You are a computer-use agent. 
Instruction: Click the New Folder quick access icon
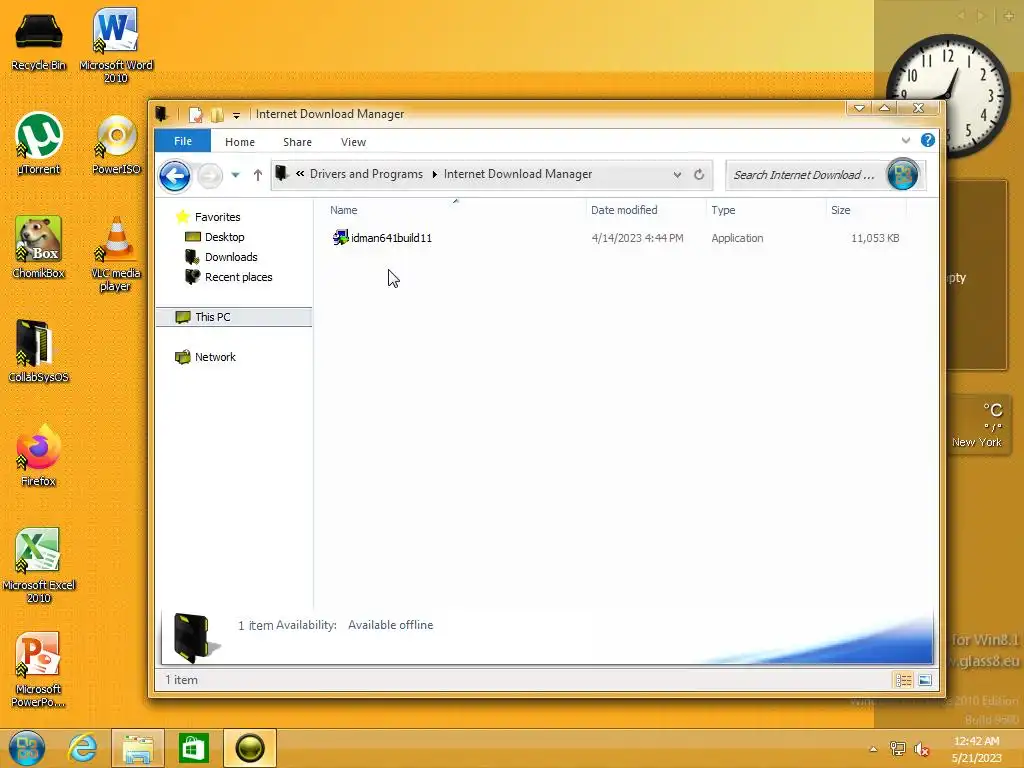pos(217,115)
